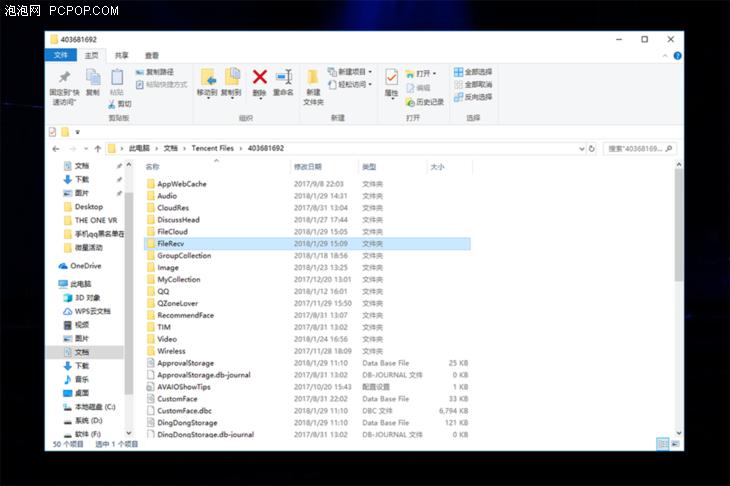The height and width of the screenshot is (486, 730).
Task: Click the Rename (重命名) ribbon icon
Action: [283, 80]
